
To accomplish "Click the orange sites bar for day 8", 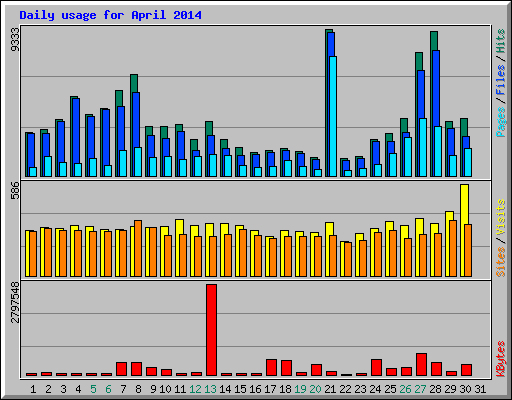I will (x=138, y=248).
